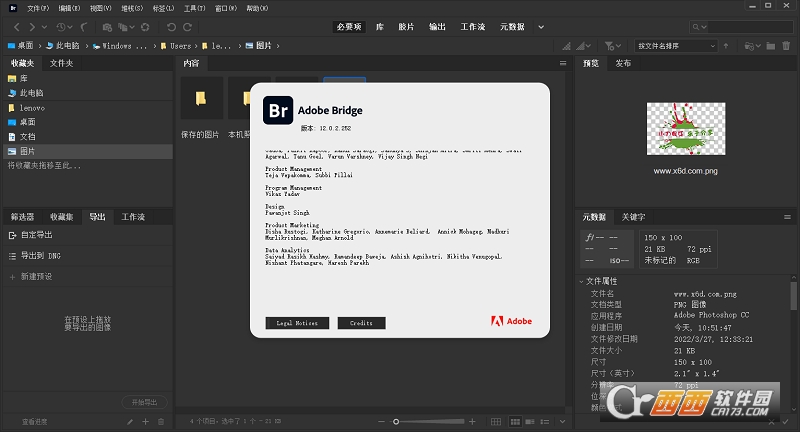
Task: Open the sort by filename dropdown
Action: coord(676,46)
